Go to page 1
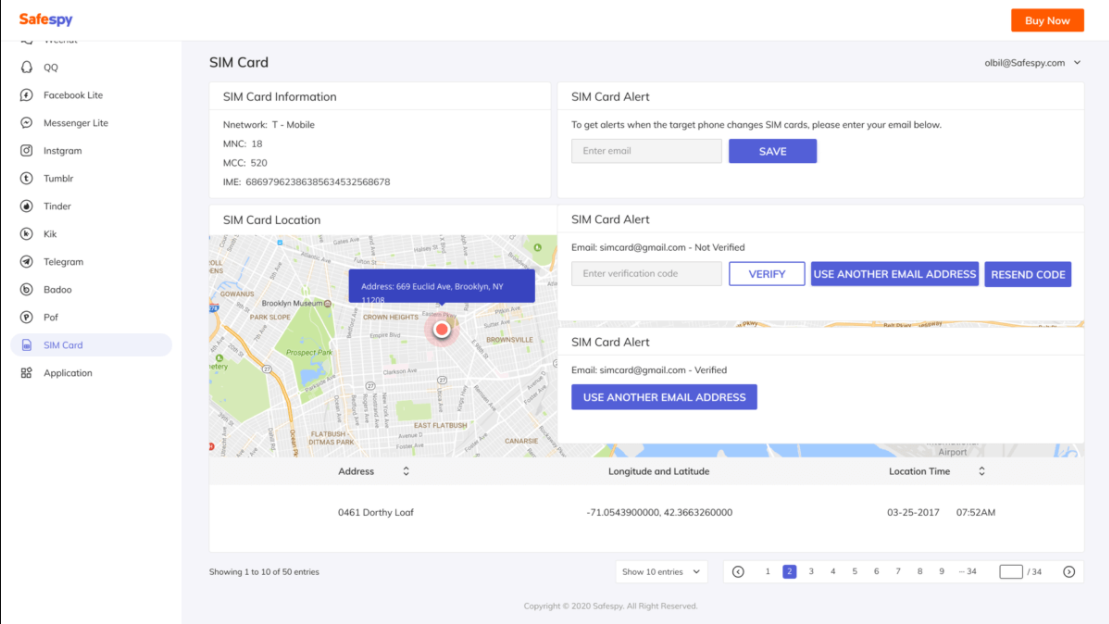 point(767,572)
